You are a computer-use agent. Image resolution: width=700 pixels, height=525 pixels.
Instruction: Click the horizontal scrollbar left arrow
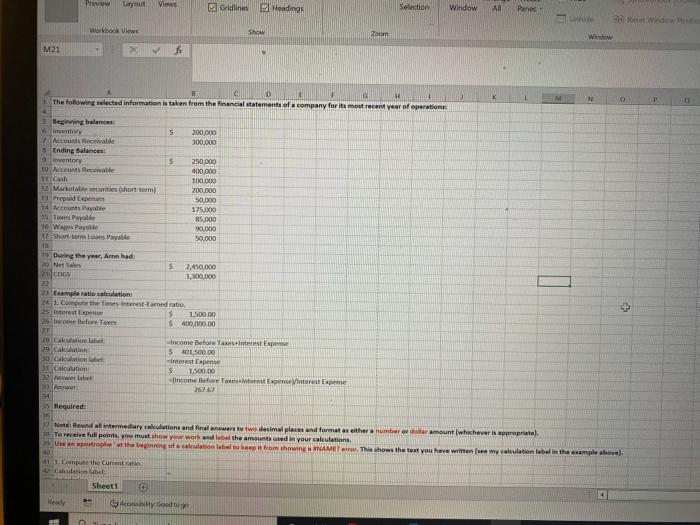(603, 495)
